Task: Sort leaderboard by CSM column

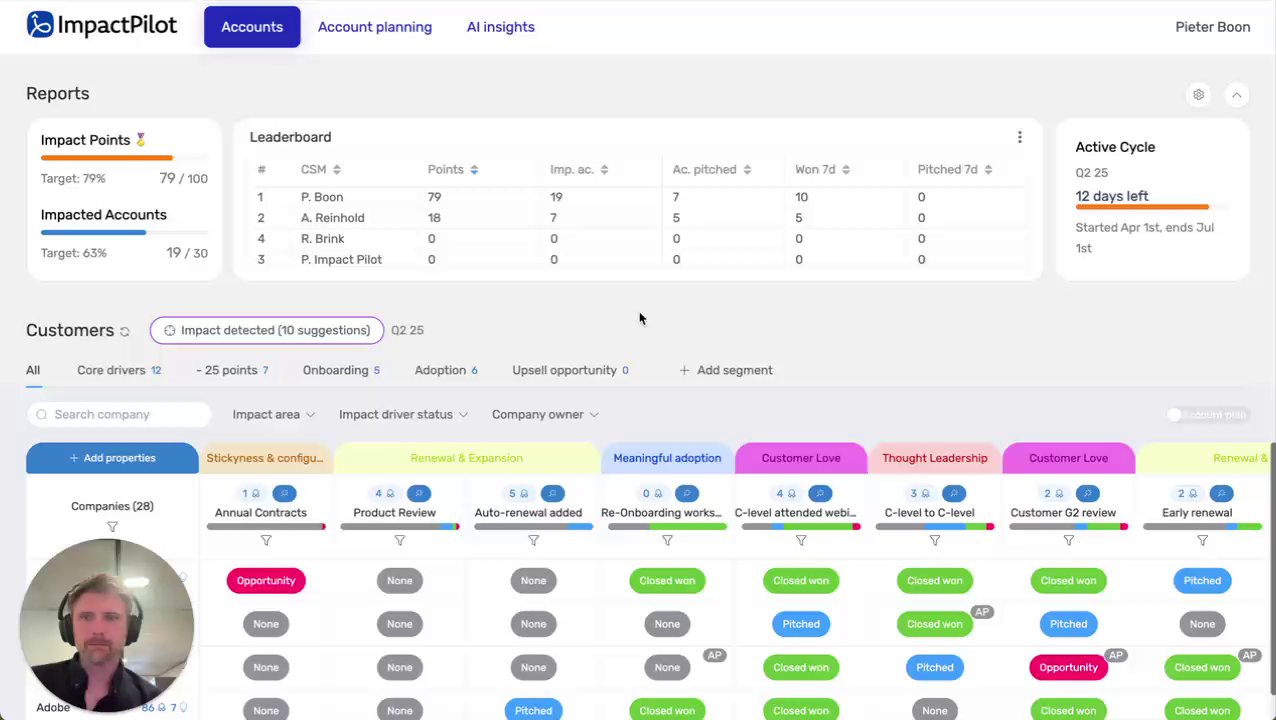Action: [x=337, y=170]
